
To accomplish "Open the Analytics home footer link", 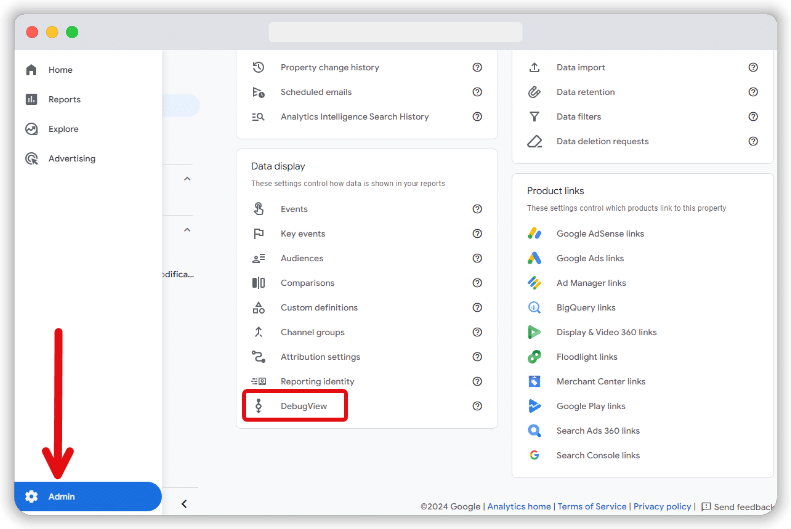I will coord(519,506).
